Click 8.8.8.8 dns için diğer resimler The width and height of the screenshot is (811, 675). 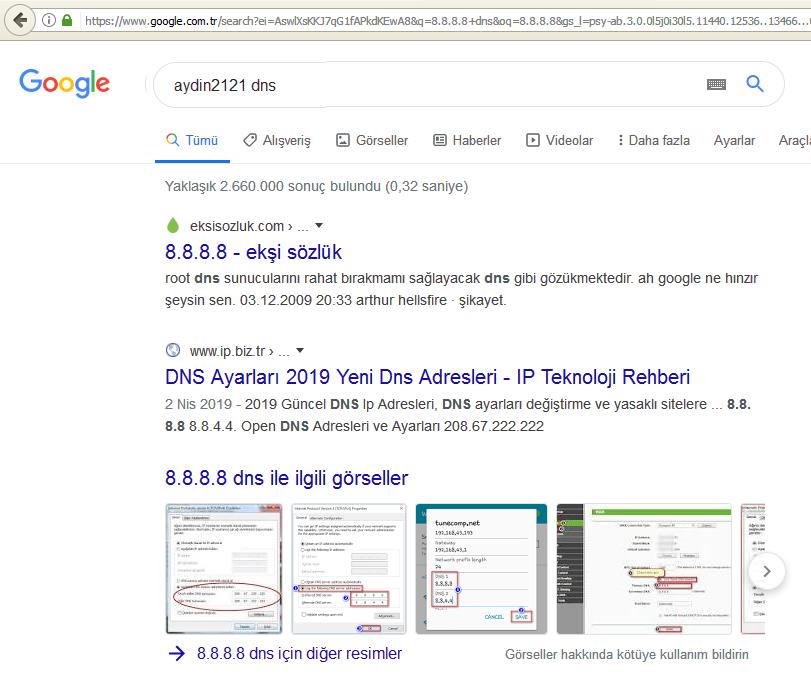(299, 653)
